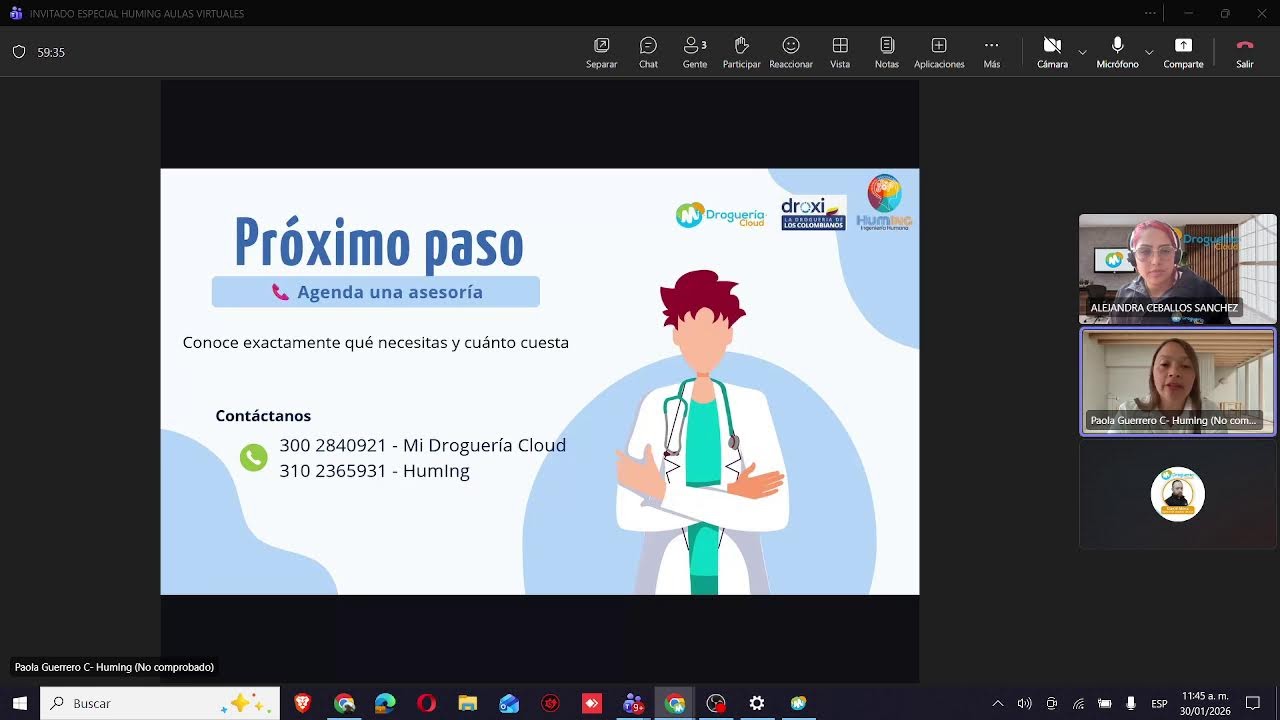1280x720 pixels.
Task: Open the Windows Start menu
Action: (19, 703)
